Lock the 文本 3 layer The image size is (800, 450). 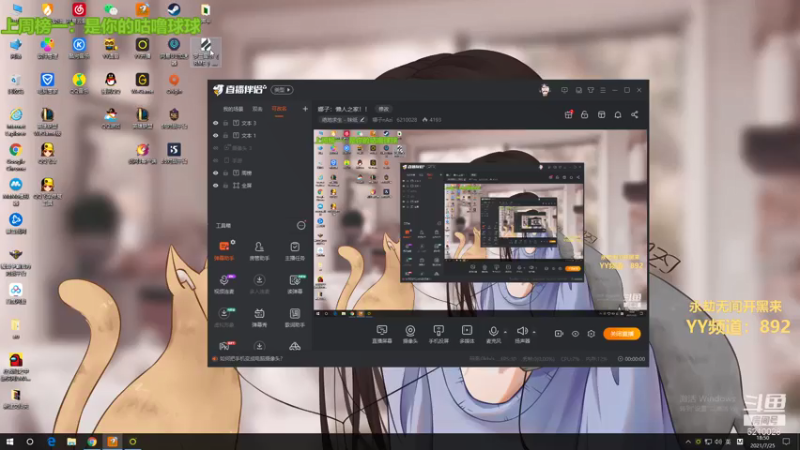click(x=226, y=123)
